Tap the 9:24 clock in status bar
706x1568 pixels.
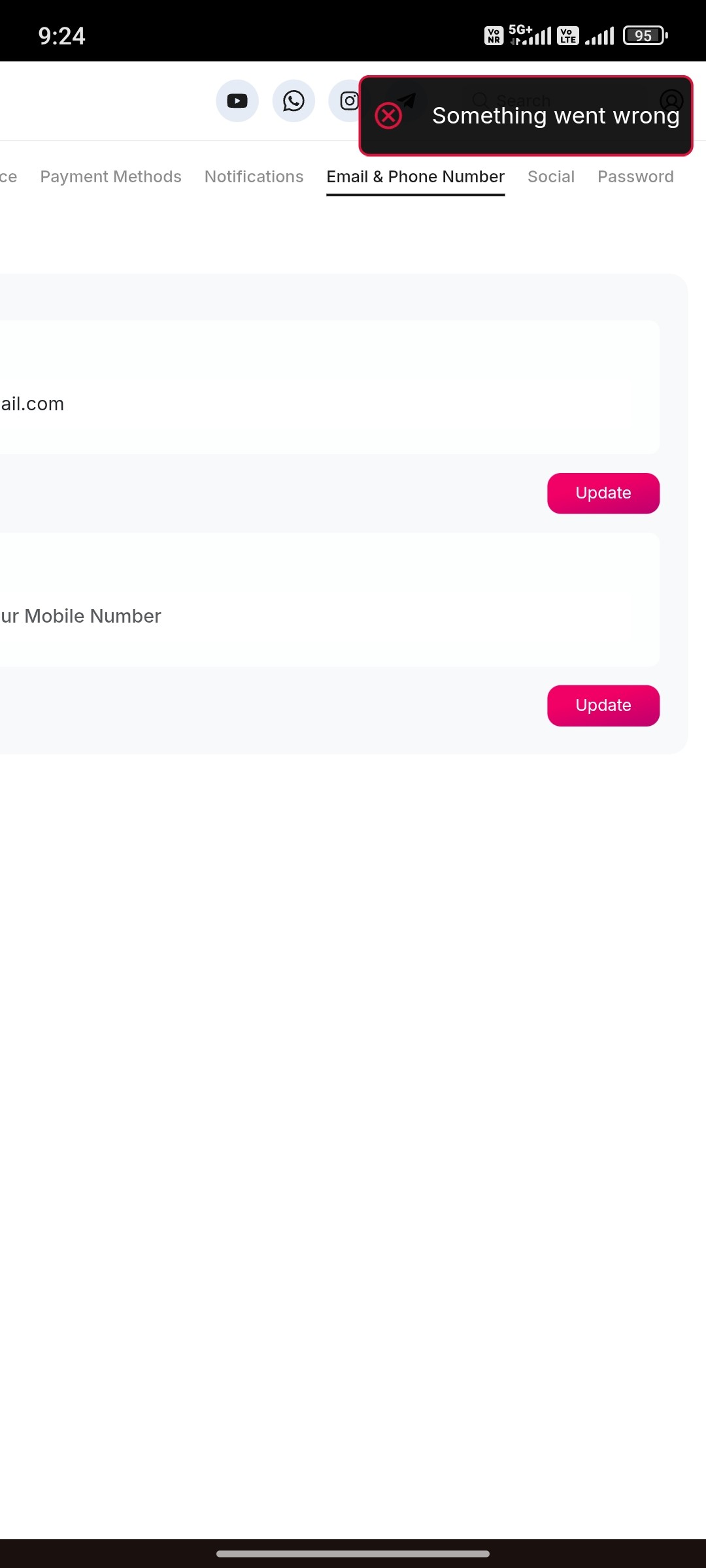[61, 36]
